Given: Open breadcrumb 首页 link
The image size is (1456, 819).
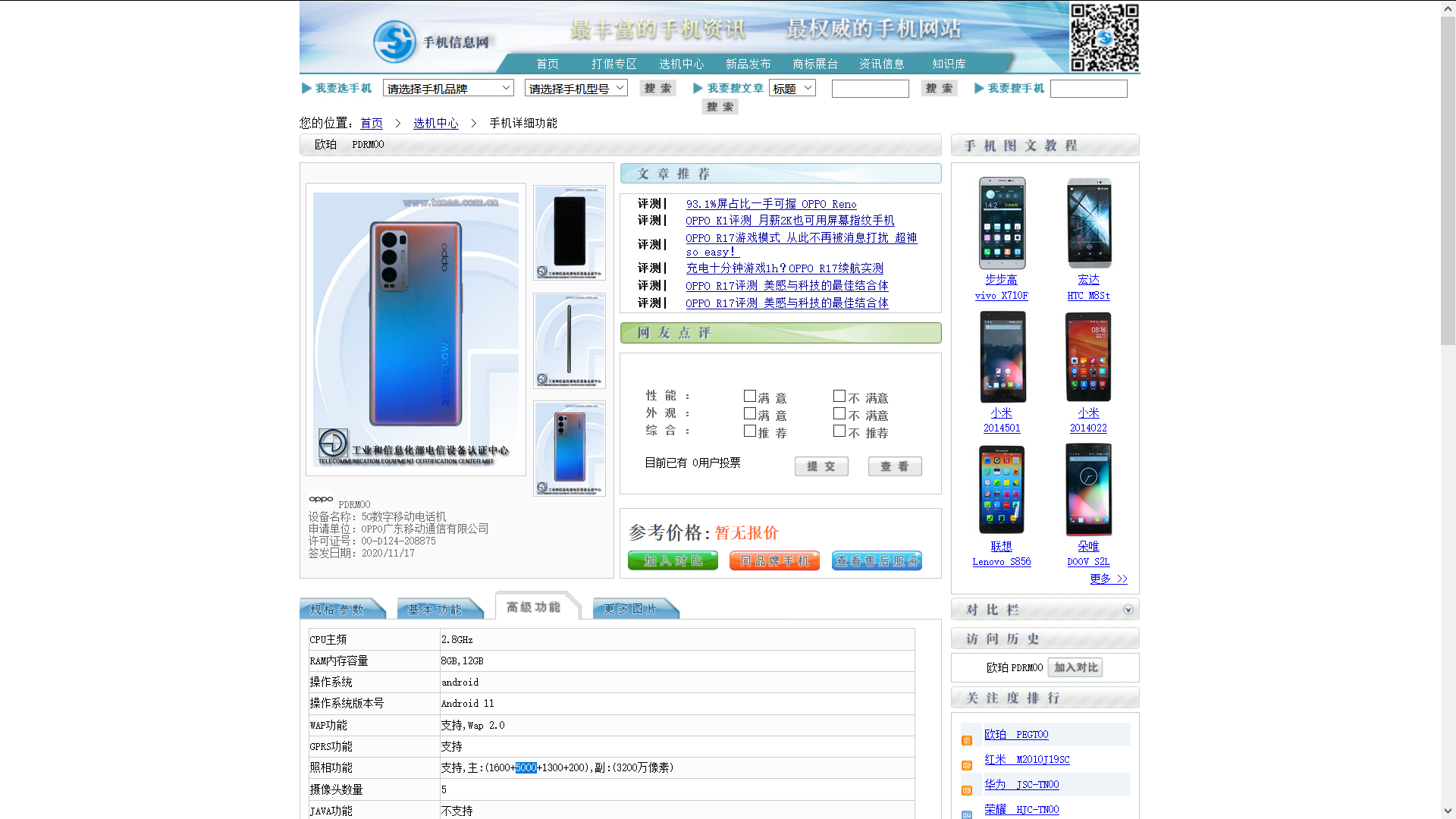Looking at the screenshot, I should [372, 123].
